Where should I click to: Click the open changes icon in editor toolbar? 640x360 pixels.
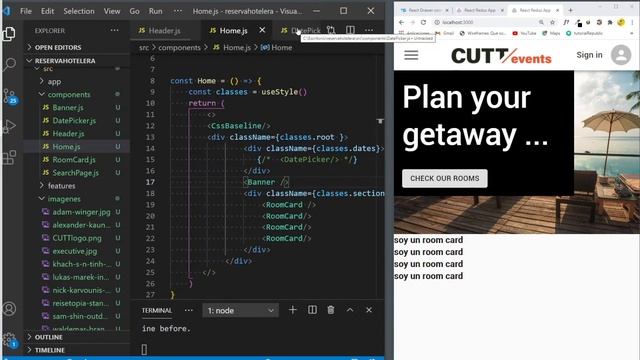331,30
